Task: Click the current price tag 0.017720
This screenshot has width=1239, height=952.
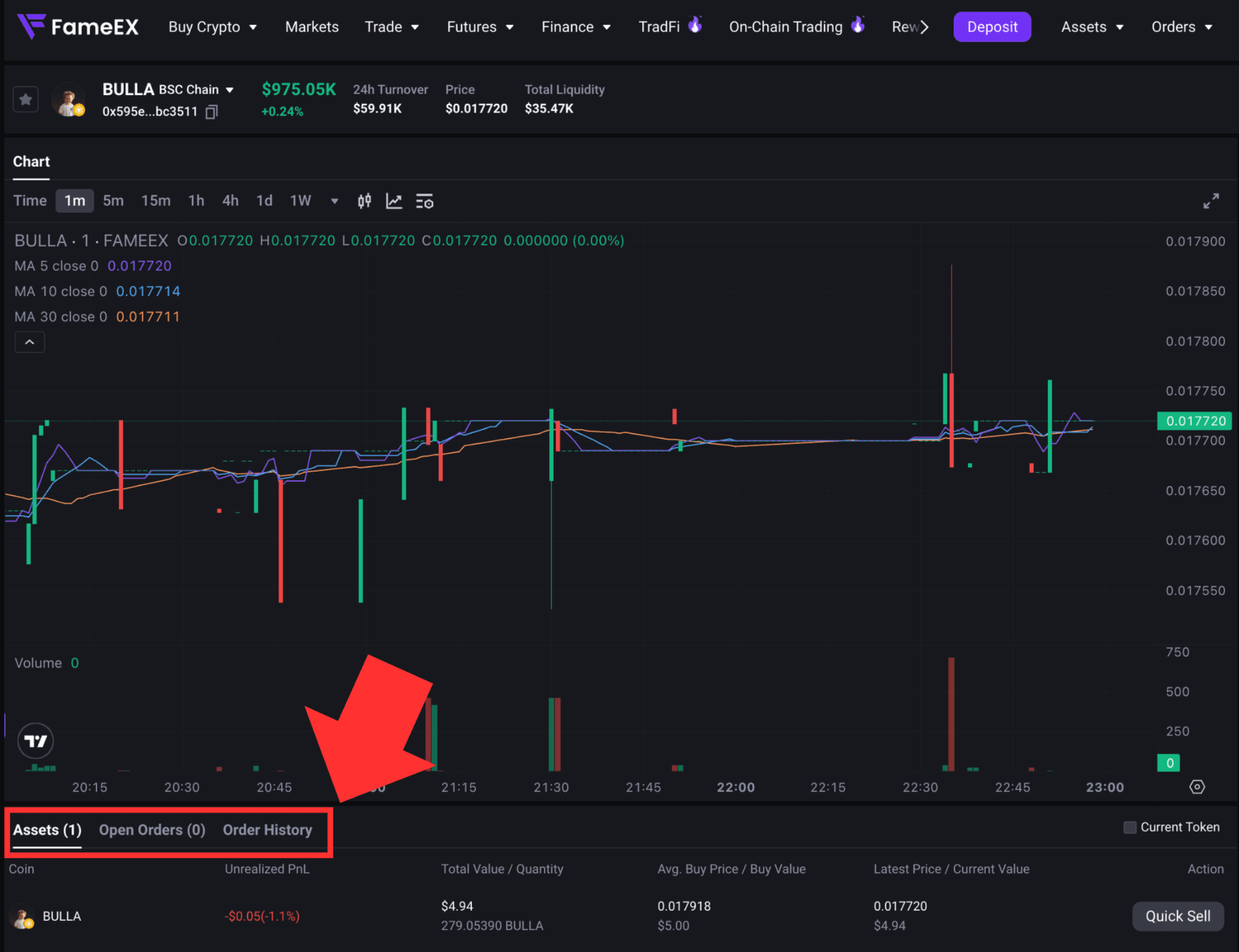Action: [1195, 421]
